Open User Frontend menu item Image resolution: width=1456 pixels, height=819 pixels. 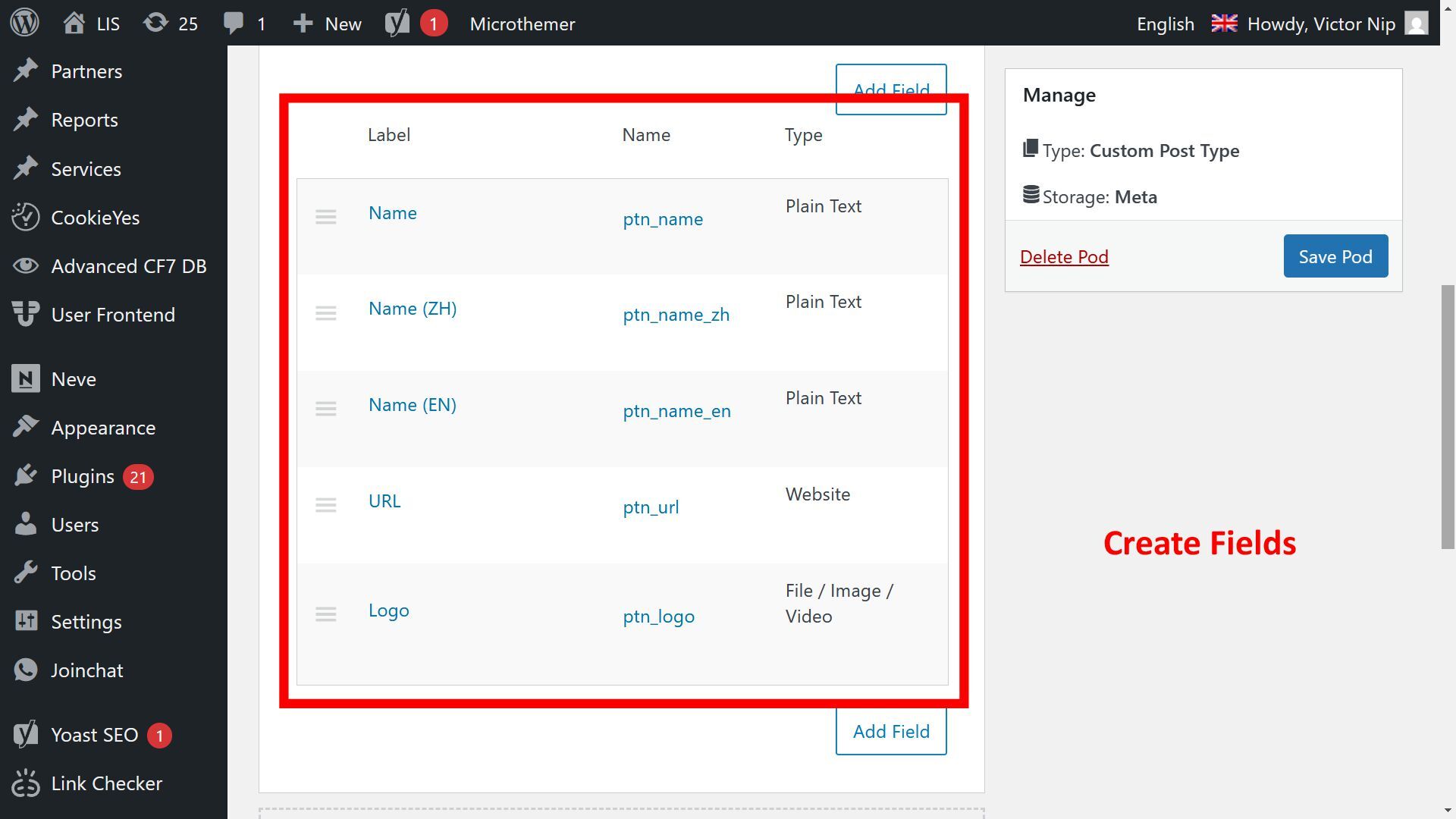tap(114, 314)
